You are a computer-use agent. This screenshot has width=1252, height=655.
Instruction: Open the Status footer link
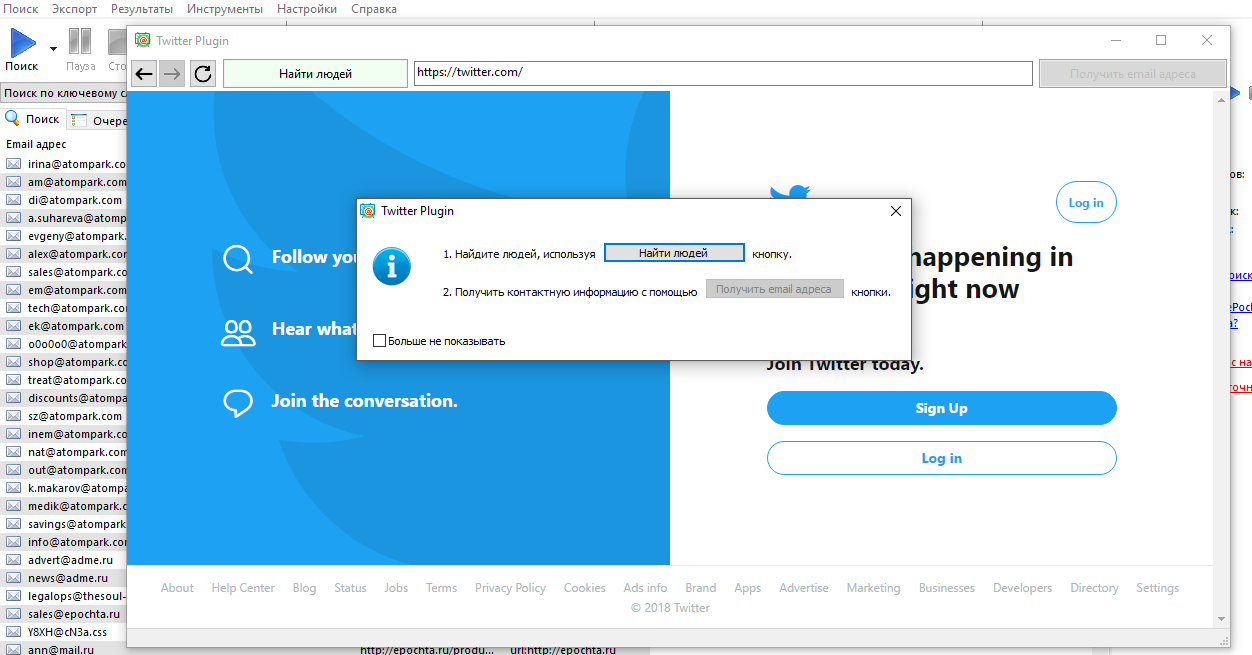point(350,588)
